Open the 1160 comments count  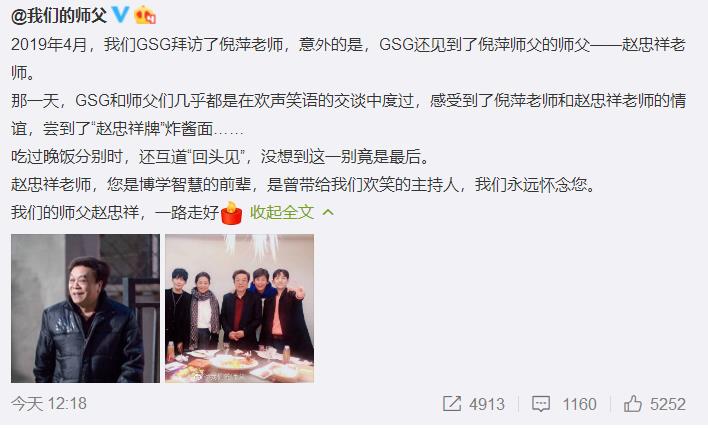pyautogui.click(x=579, y=404)
